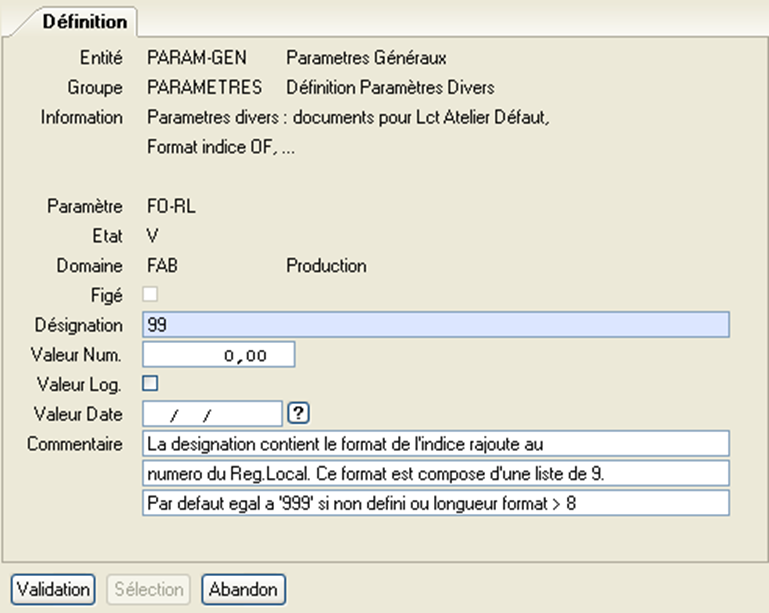Click the PARAM-GEN entity value

[x=196, y=57]
